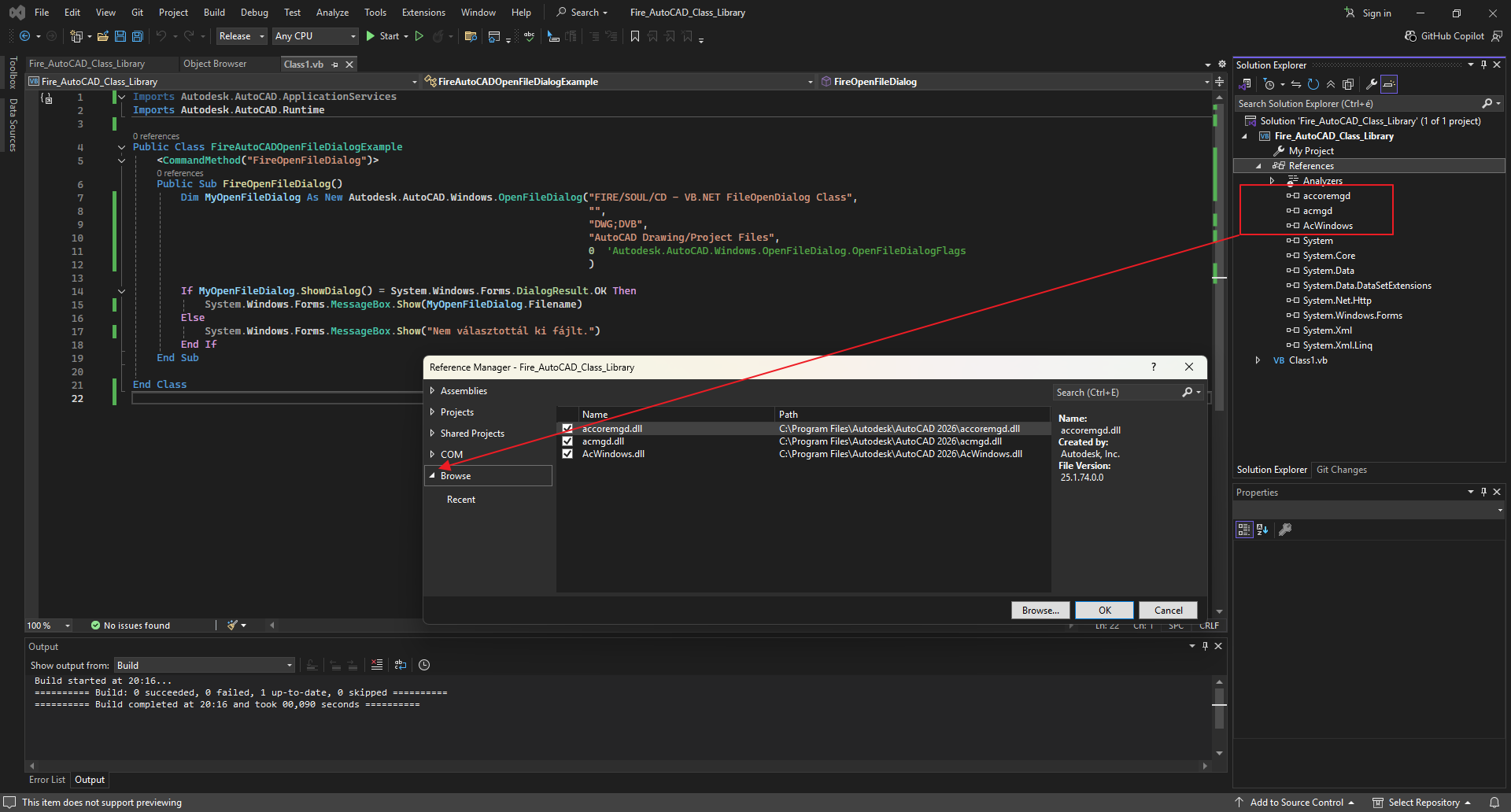Click the Find in Files toolbar icon
The width and height of the screenshot is (1511, 812).
(471, 36)
